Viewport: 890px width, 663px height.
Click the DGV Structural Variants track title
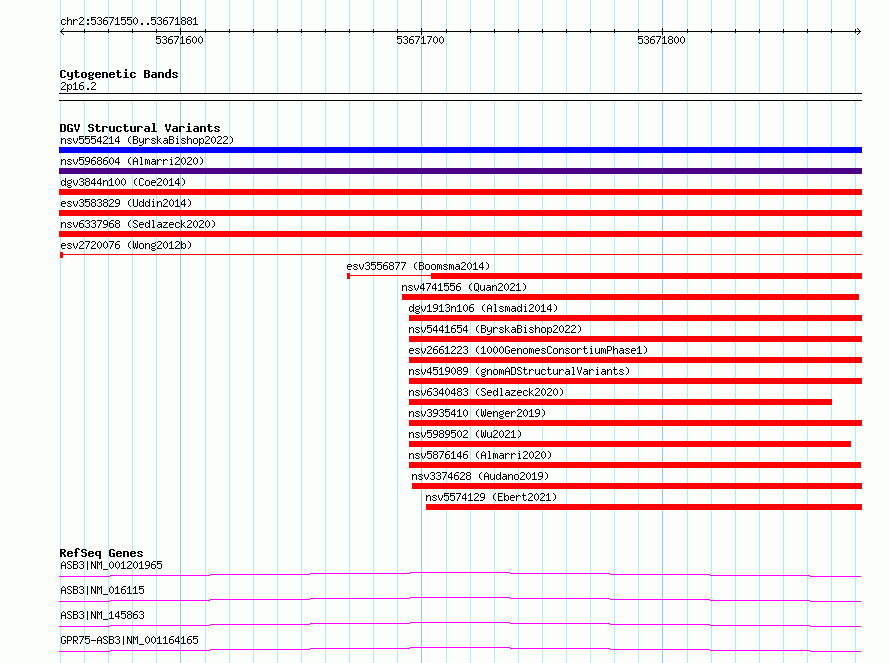140,128
